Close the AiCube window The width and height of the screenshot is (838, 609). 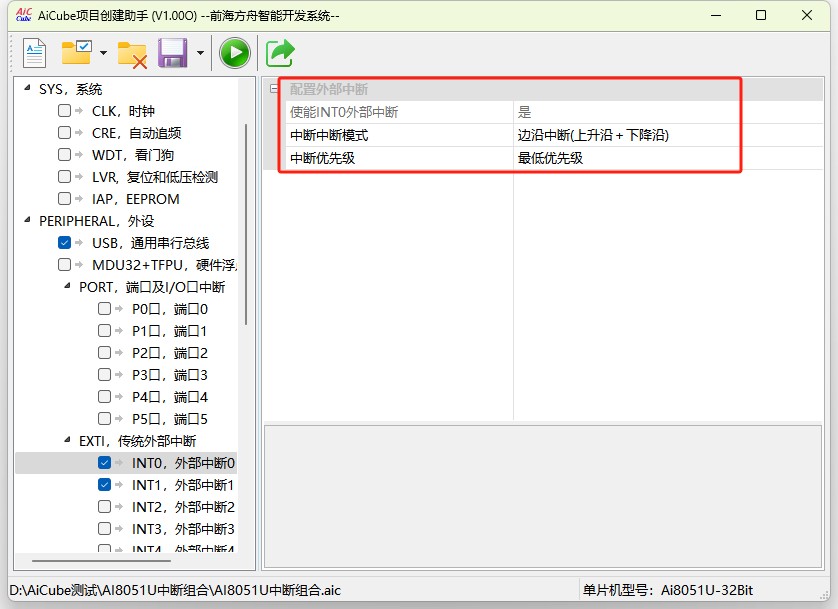[807, 15]
